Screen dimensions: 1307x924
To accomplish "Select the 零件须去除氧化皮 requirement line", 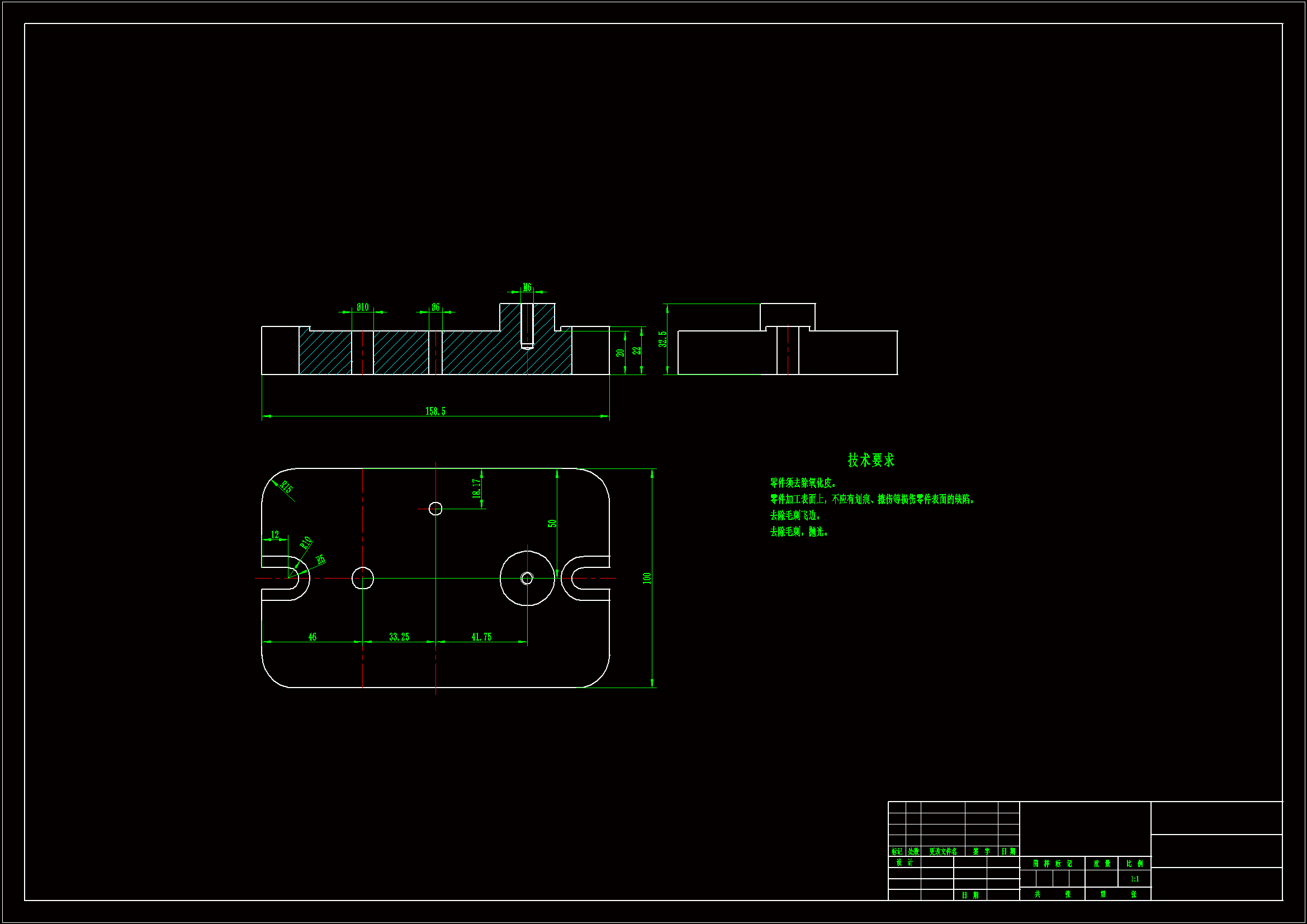I will coord(802,484).
